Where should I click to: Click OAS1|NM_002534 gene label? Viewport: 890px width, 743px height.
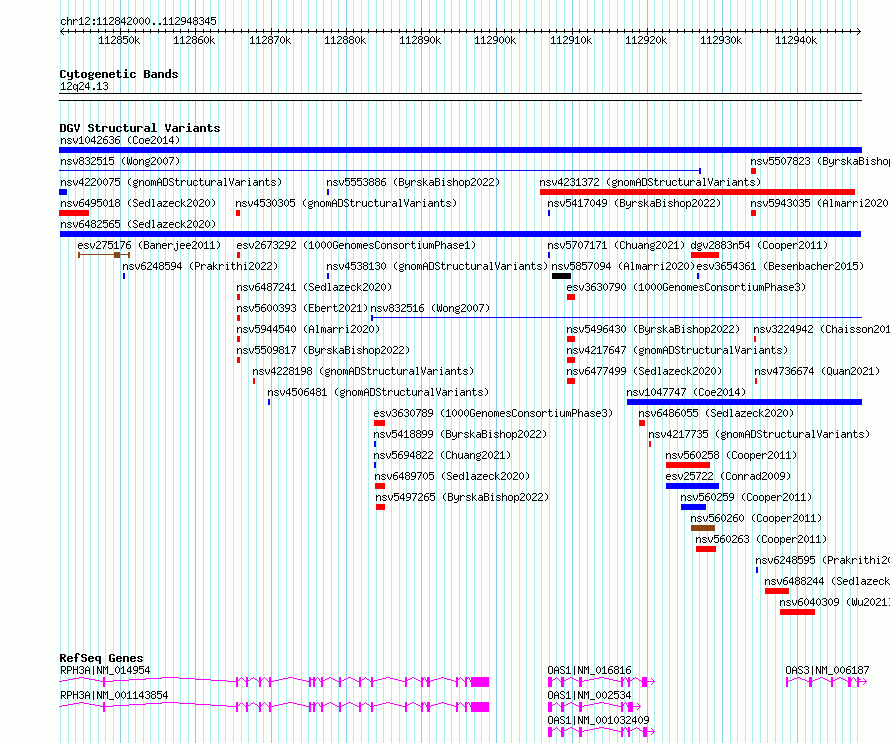589,695
